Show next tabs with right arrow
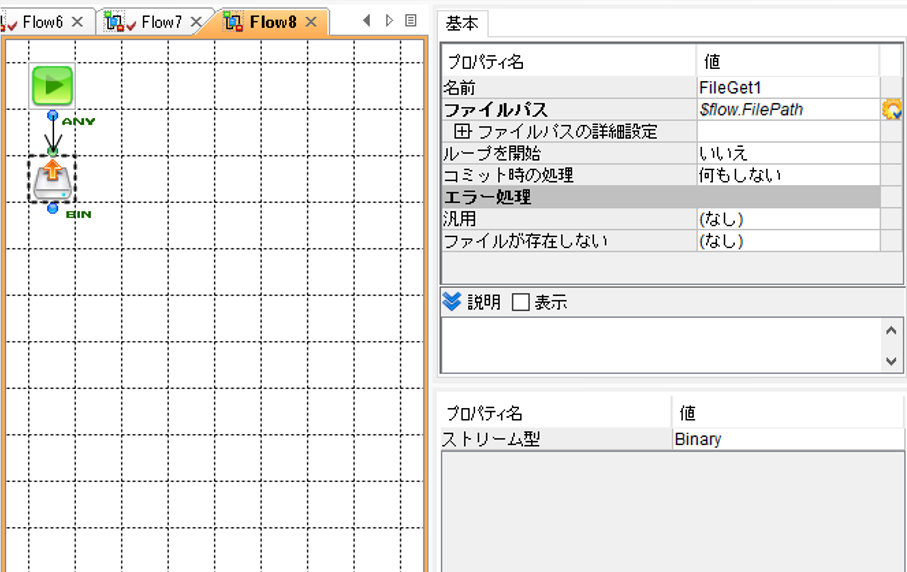Viewport: 907px width, 572px height. pos(389,21)
